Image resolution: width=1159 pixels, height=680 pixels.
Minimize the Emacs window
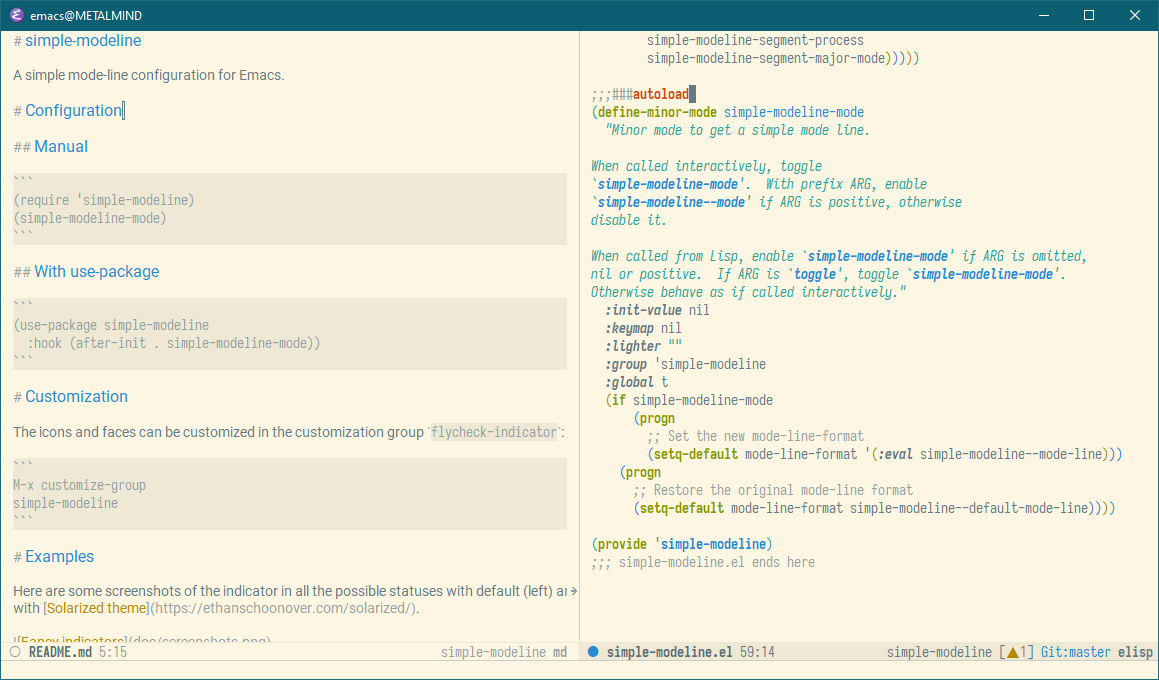click(1044, 15)
